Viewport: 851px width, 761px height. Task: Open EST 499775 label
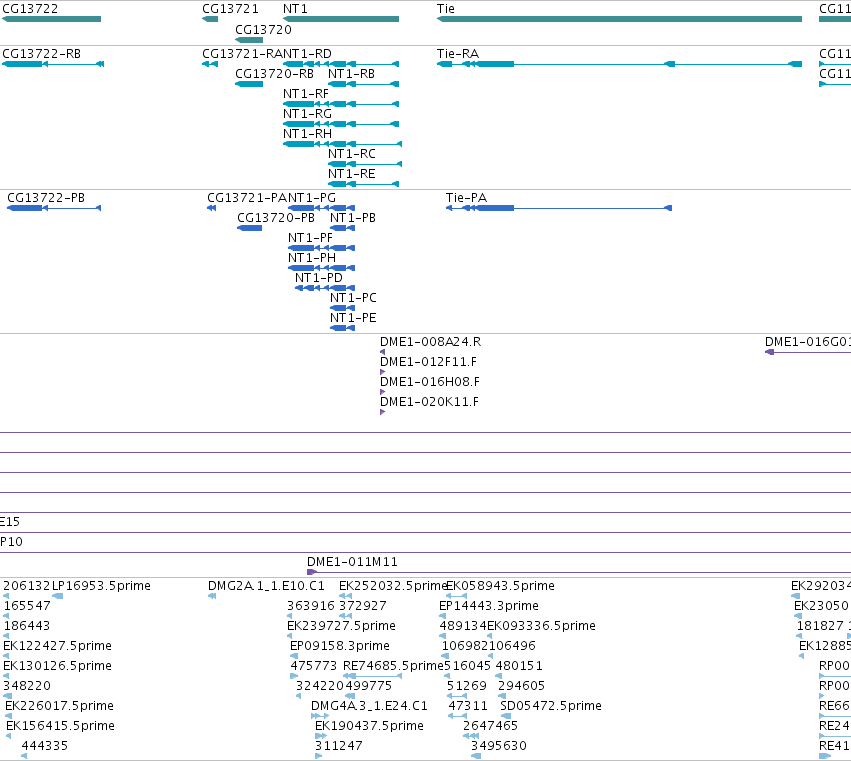pos(368,686)
